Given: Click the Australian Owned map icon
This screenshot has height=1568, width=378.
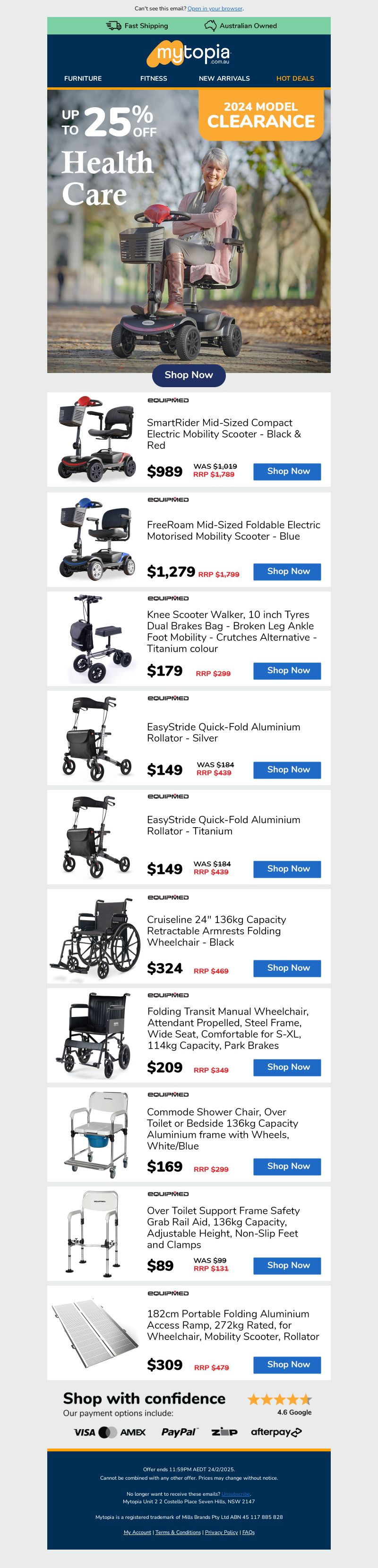Looking at the screenshot, I should tap(210, 25).
